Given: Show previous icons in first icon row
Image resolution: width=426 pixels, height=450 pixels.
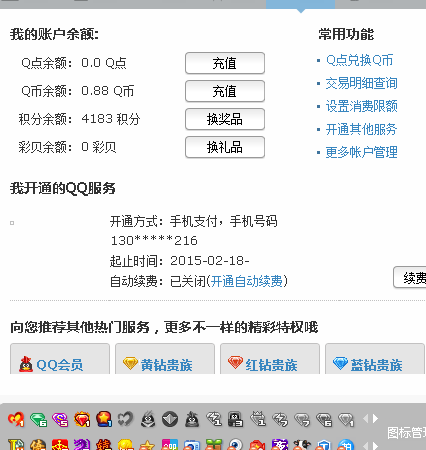Looking at the screenshot, I should coord(366,418).
